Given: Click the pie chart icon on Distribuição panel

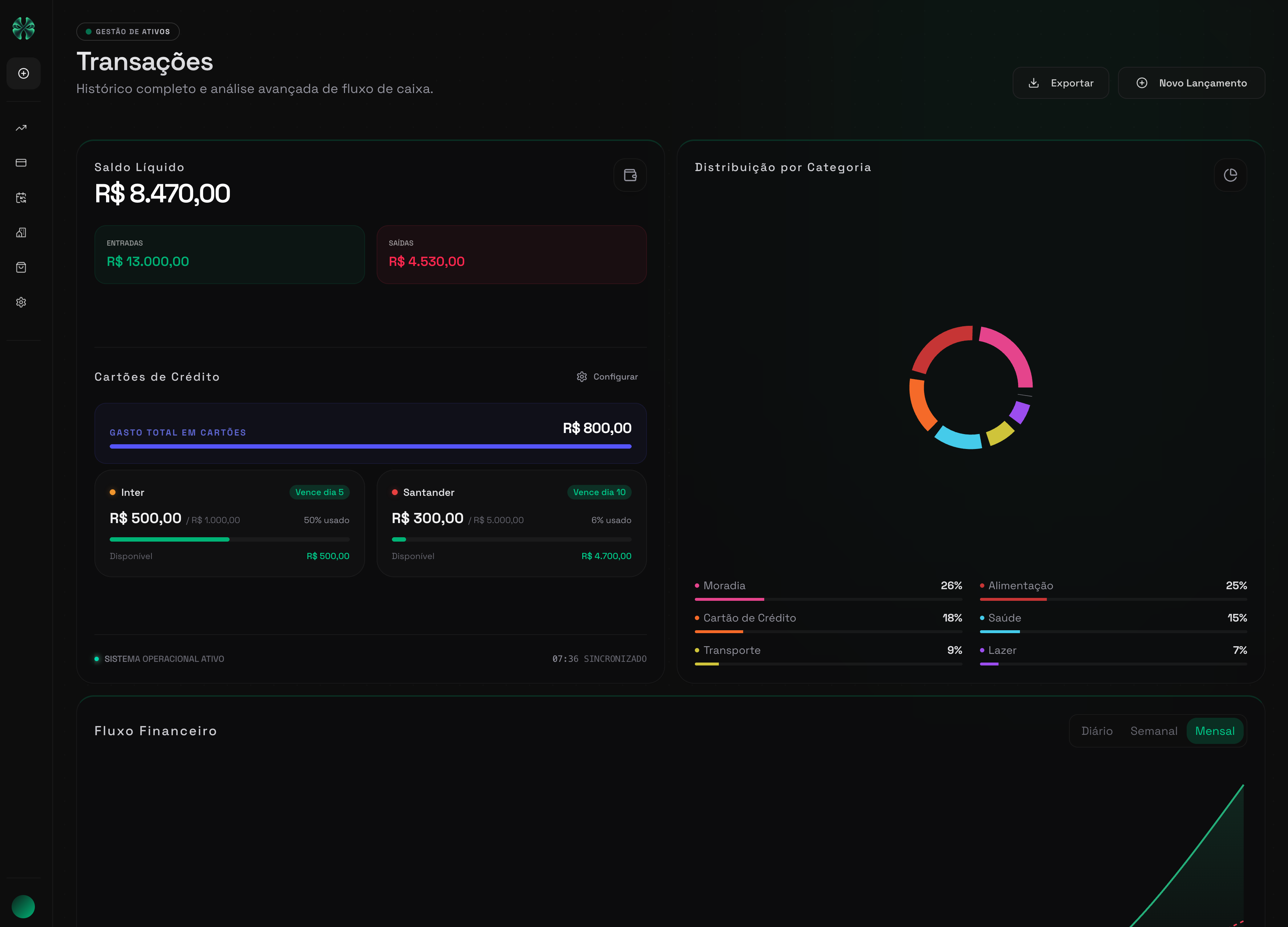Looking at the screenshot, I should coord(1230,175).
